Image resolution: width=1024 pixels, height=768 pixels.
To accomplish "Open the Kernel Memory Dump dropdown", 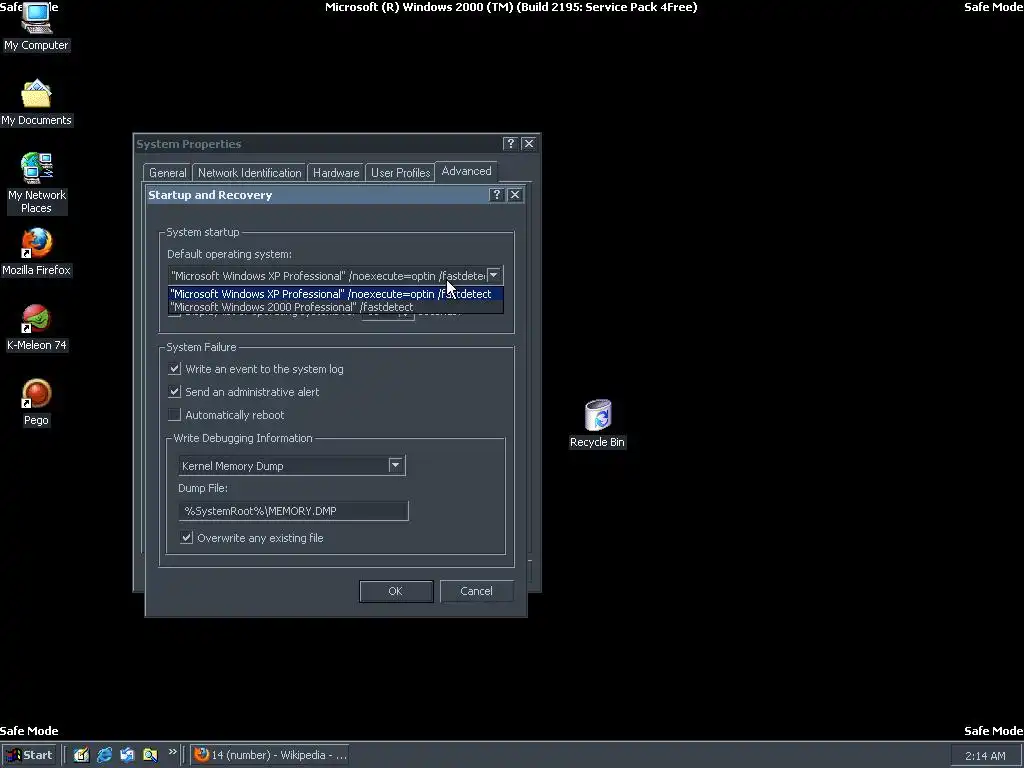I will 396,465.
